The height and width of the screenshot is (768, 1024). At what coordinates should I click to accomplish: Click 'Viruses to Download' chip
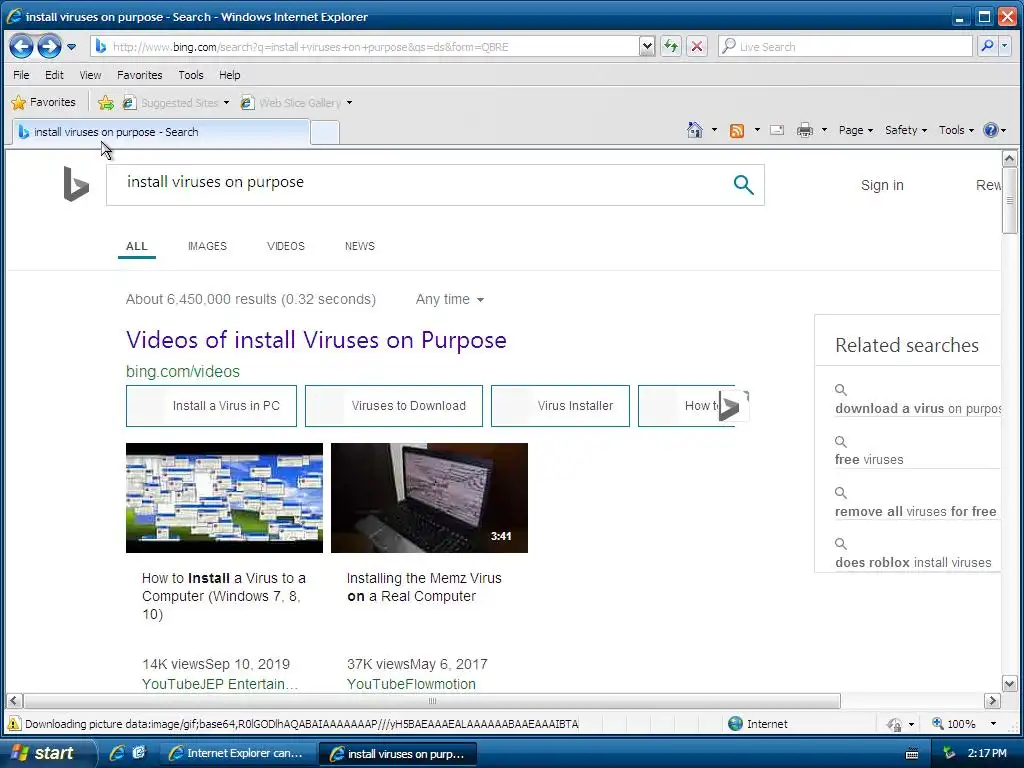pos(394,406)
